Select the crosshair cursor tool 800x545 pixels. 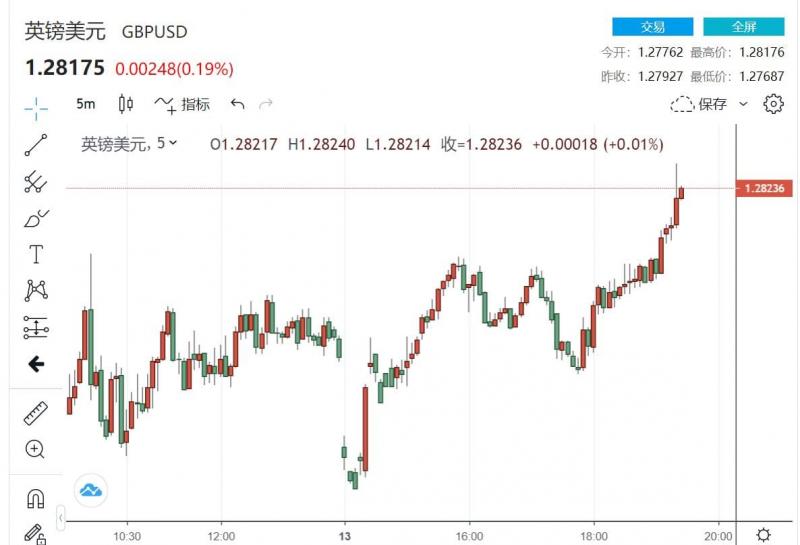pyautogui.click(x=36, y=105)
